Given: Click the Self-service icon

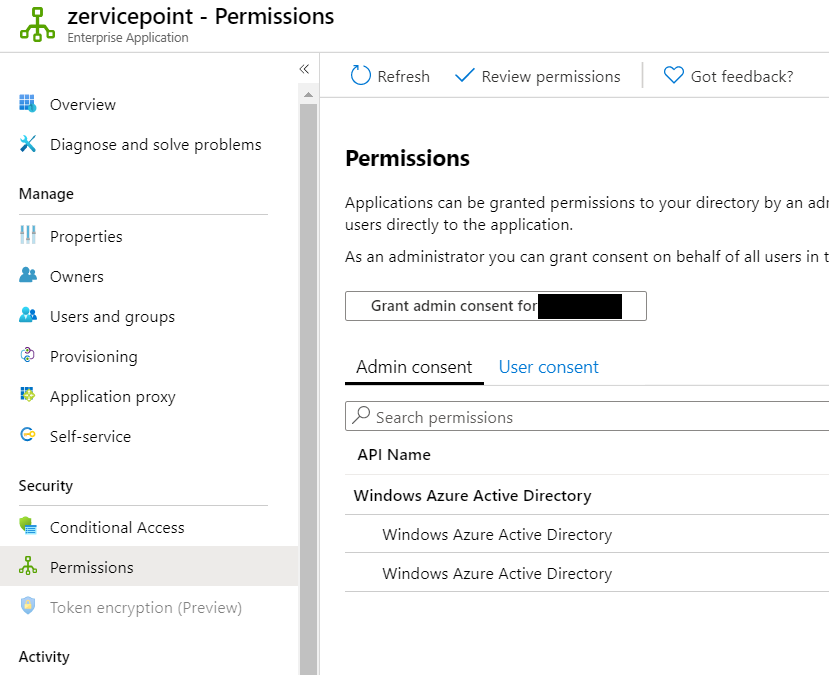Looking at the screenshot, I should point(28,436).
